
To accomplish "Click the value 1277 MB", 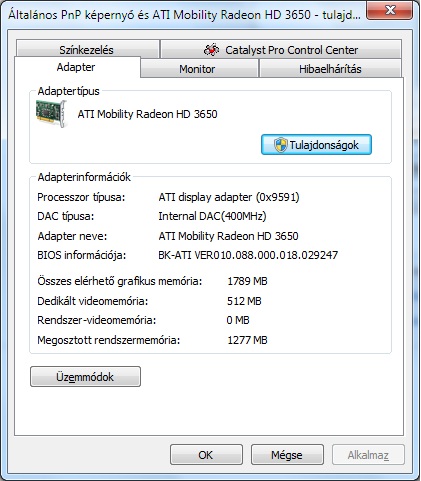I will 247,340.
